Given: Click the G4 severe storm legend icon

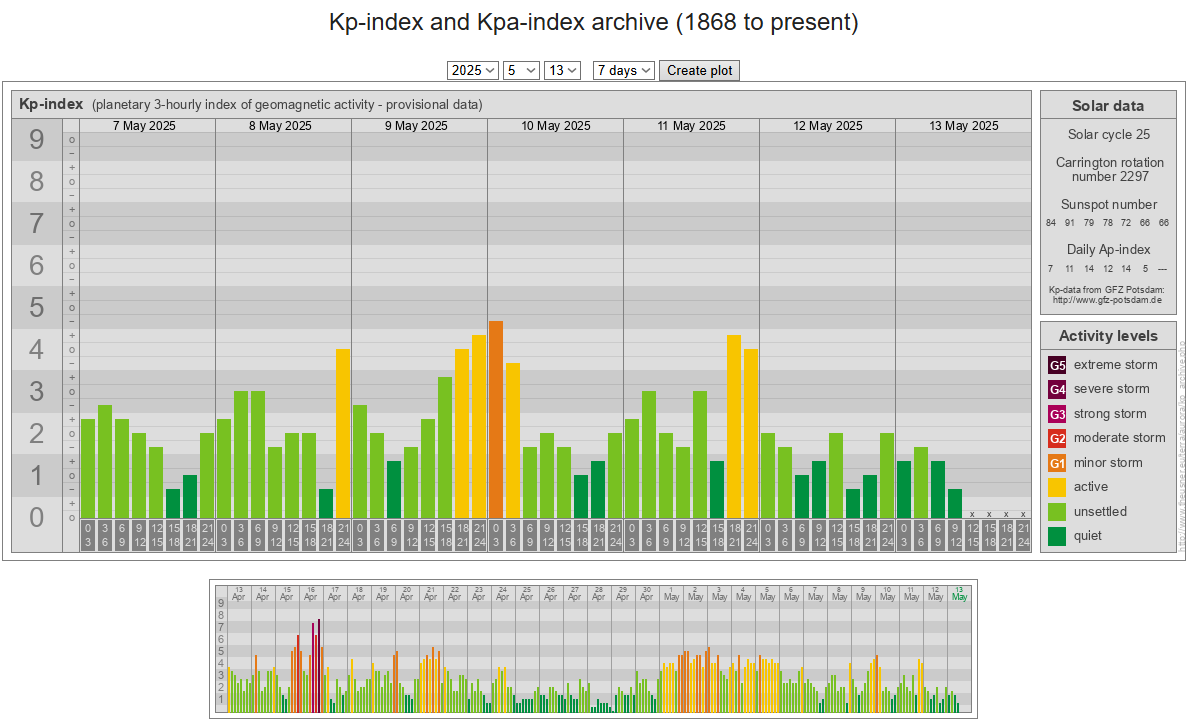Looking at the screenshot, I should (x=1057, y=389).
